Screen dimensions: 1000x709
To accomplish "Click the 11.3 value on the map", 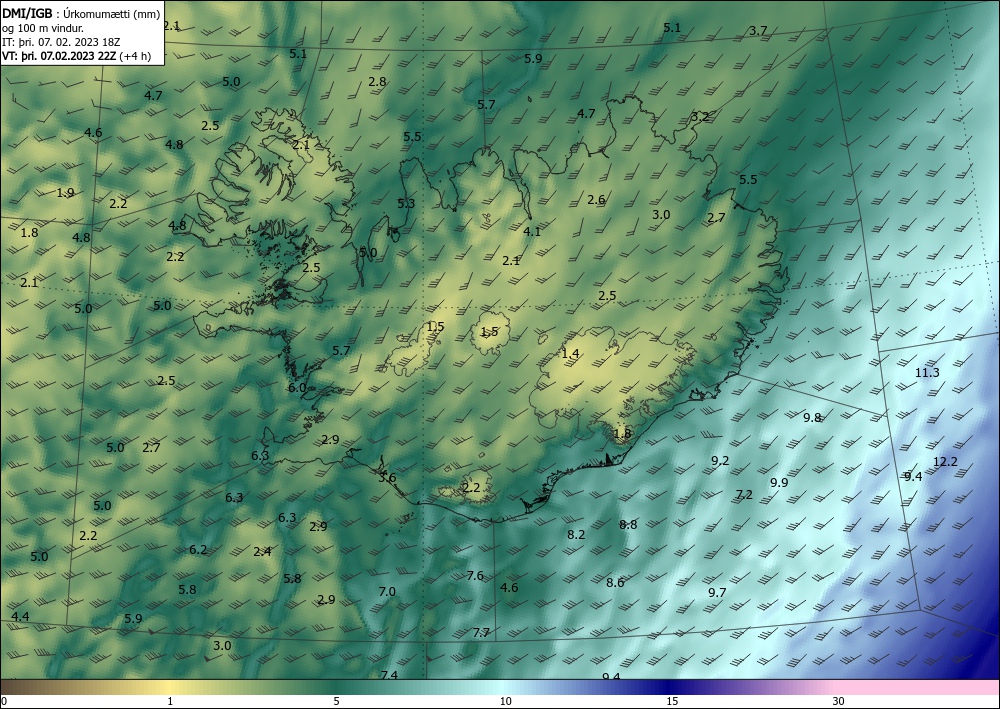I will pyautogui.click(x=927, y=372).
